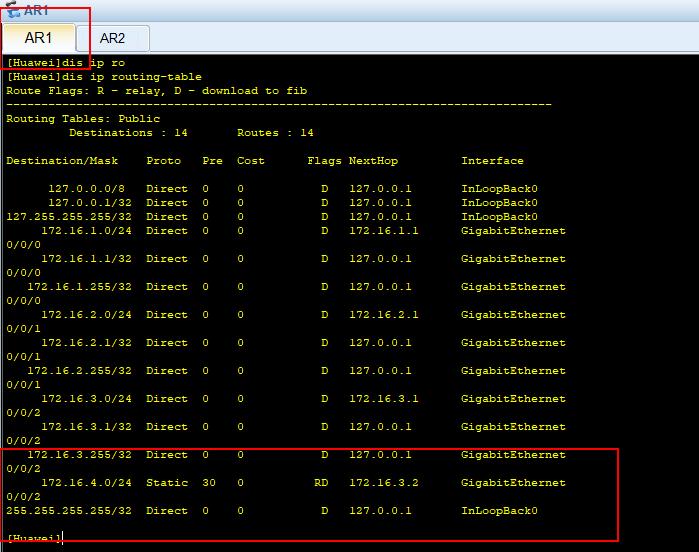Click GigabitEthernet in the 172.16.4.0/24 row
The width and height of the screenshot is (699, 552).
pos(513,483)
